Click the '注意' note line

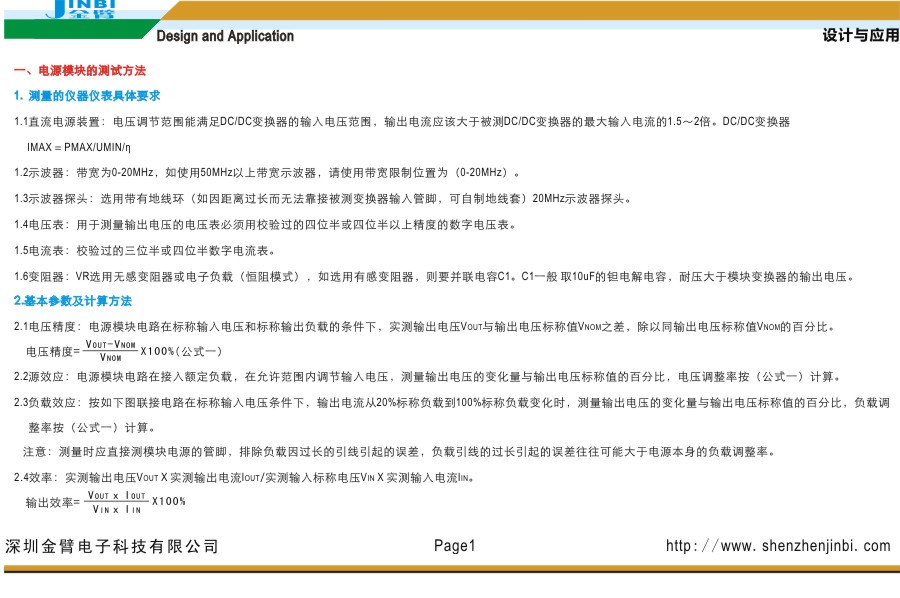click(x=400, y=452)
